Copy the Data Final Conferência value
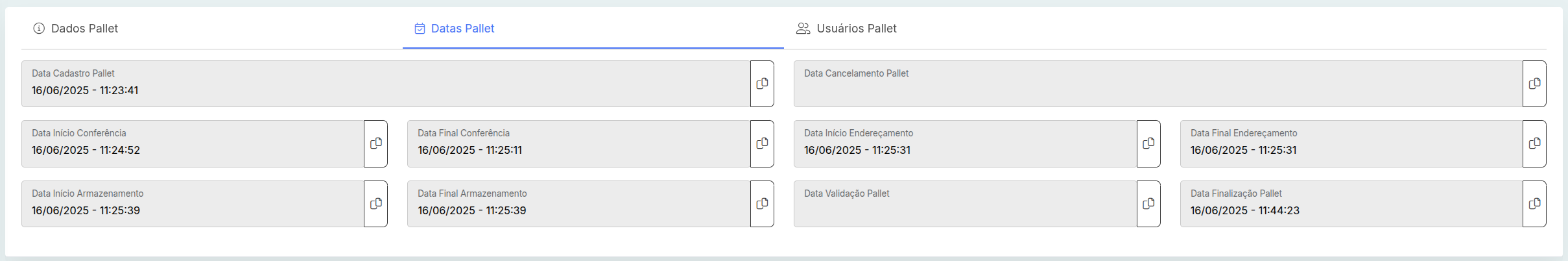Image resolution: width=1568 pixels, height=261 pixels. point(762,143)
